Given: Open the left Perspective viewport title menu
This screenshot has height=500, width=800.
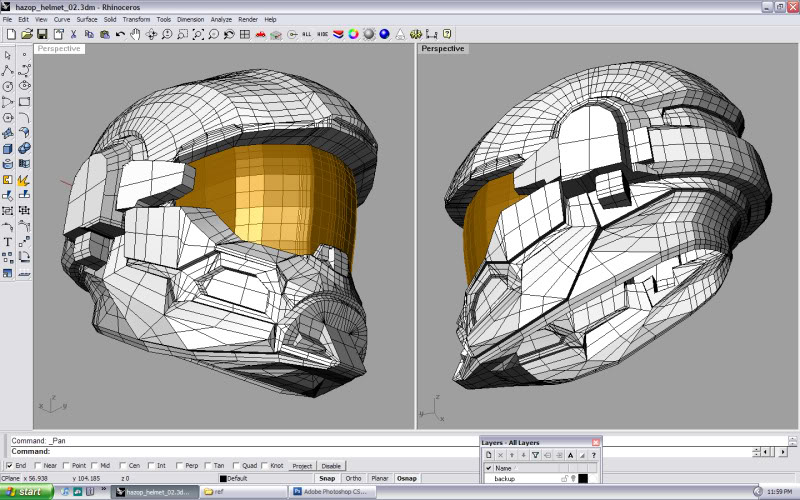Looking at the screenshot, I should [x=59, y=48].
